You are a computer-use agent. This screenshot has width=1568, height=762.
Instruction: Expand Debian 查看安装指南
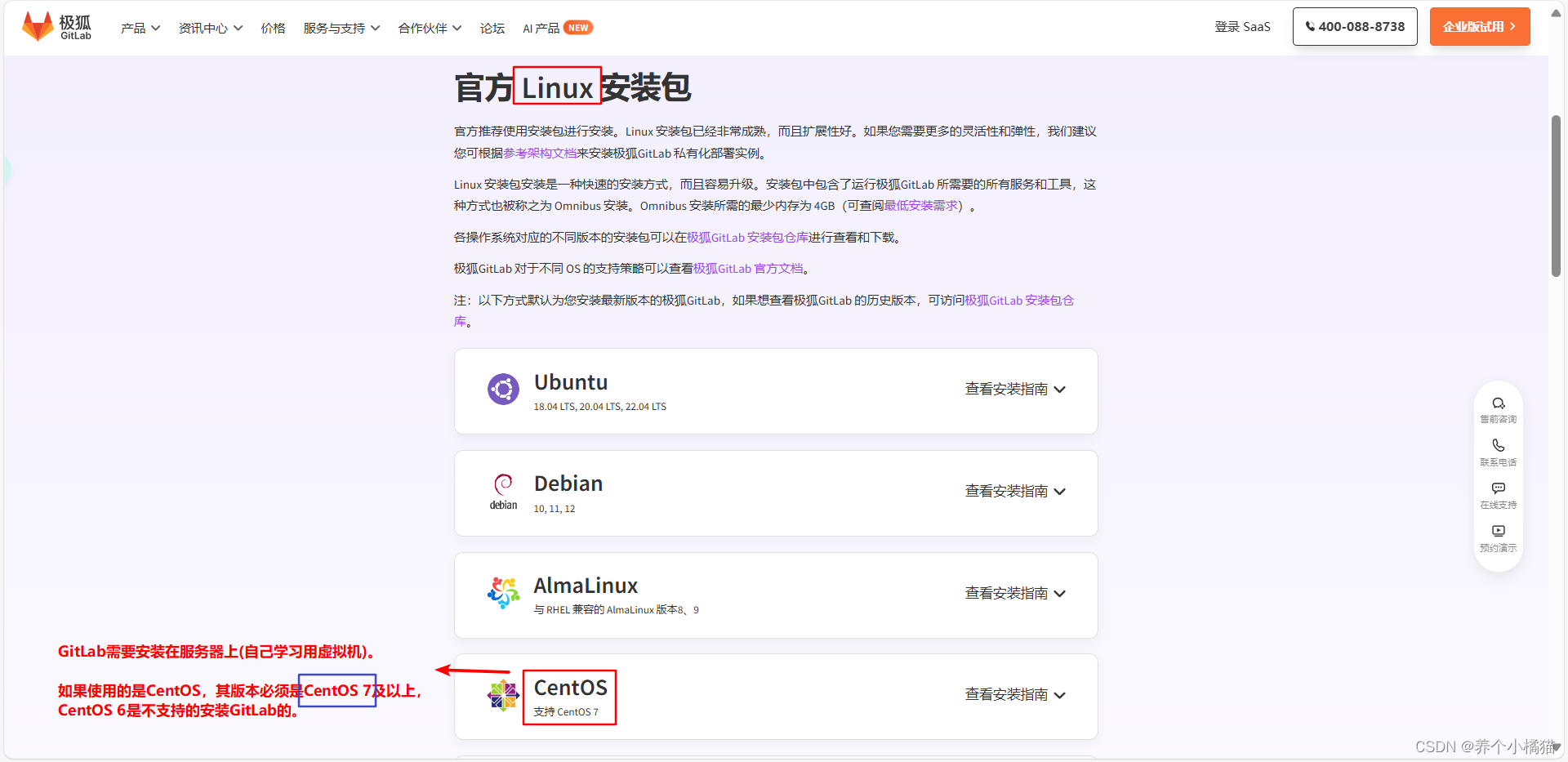pyautogui.click(x=1015, y=492)
